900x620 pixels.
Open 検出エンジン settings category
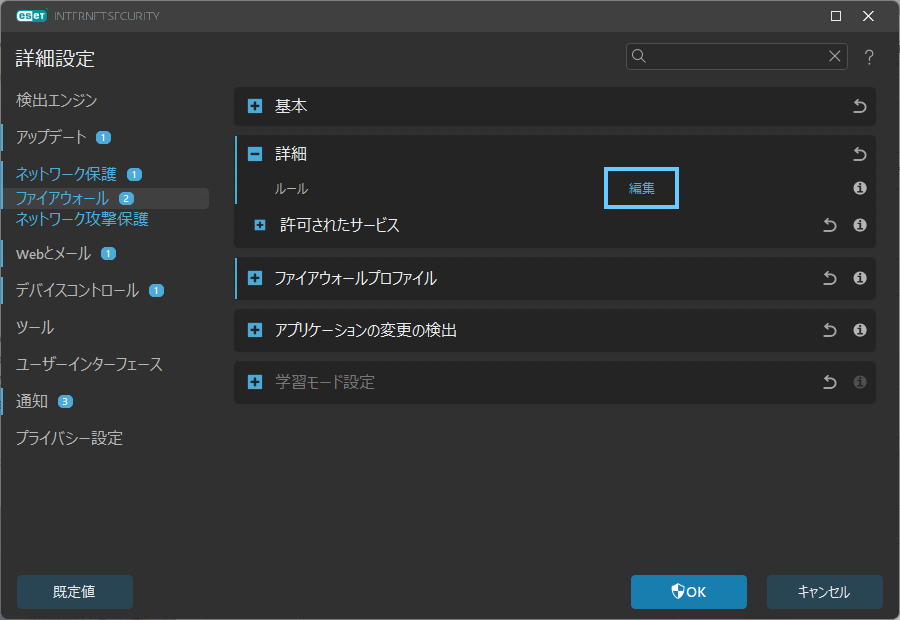[57, 100]
